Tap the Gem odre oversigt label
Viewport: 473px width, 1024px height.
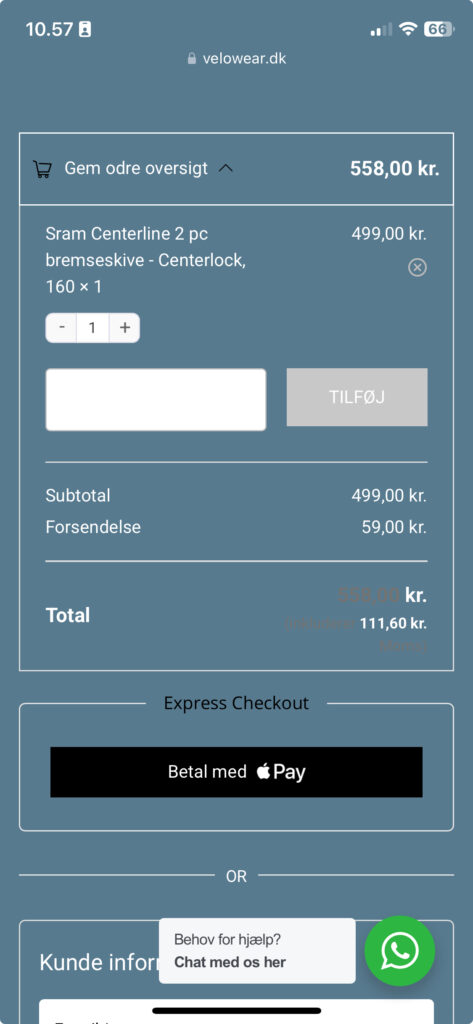pos(136,168)
